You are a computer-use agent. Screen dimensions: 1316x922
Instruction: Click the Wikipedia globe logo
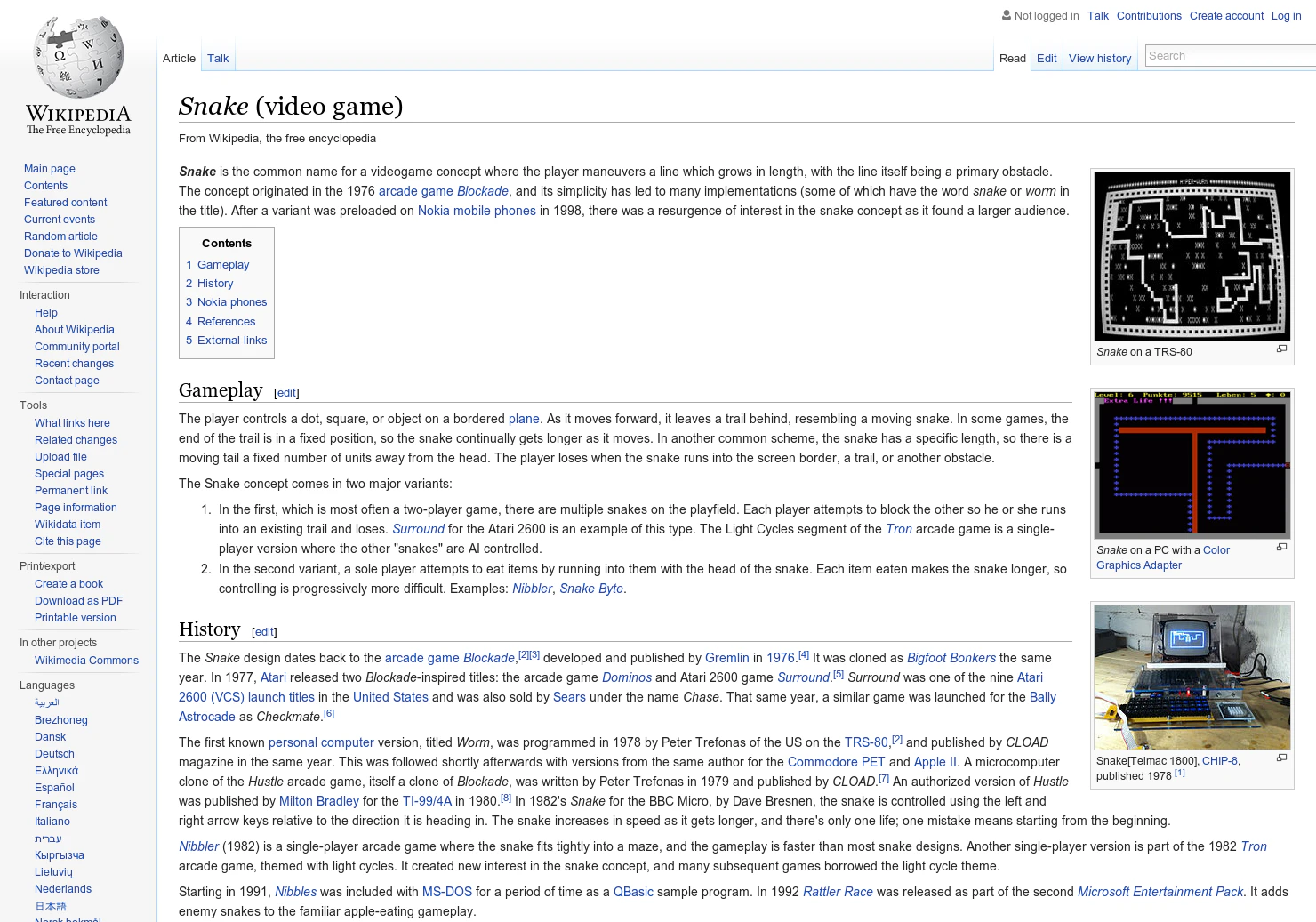[78, 76]
